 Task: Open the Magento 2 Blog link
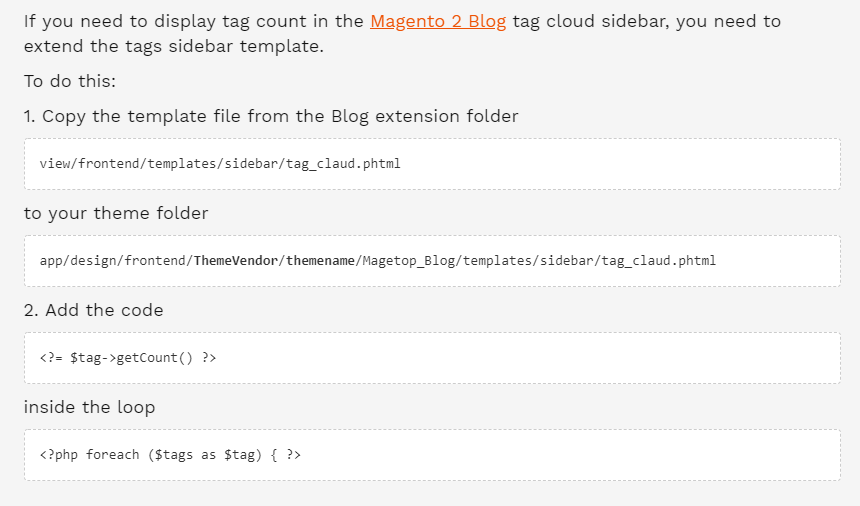click(x=438, y=21)
